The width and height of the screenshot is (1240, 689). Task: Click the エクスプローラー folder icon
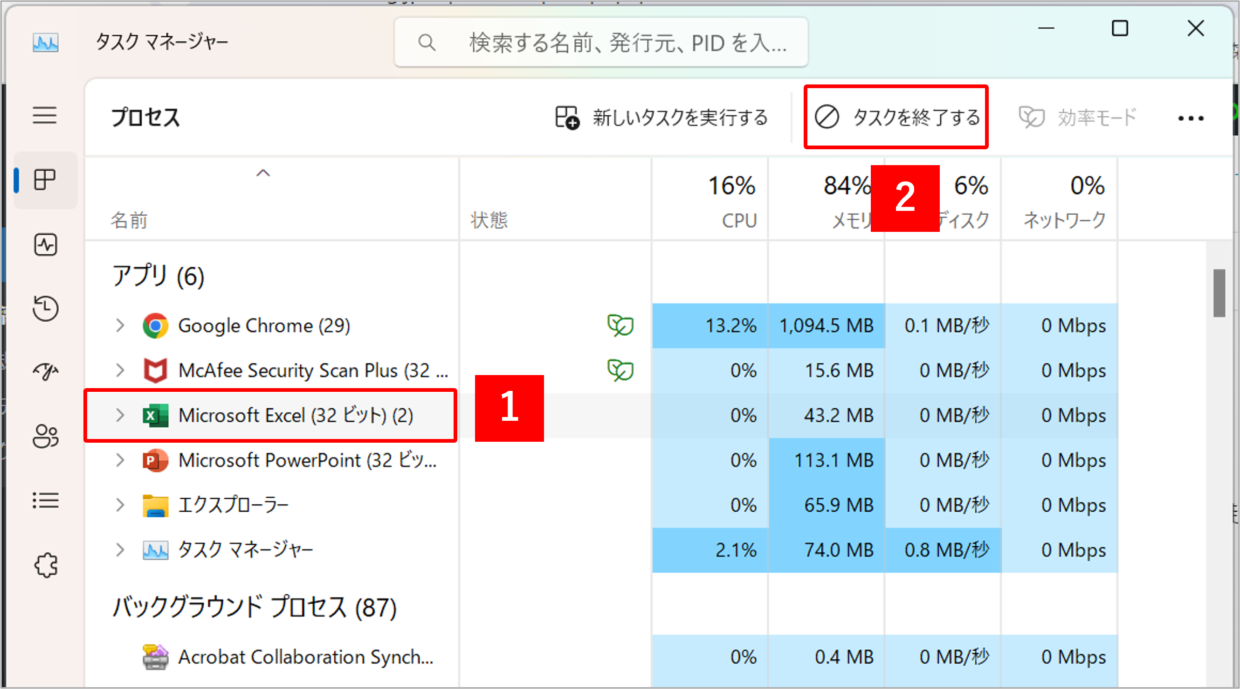click(x=155, y=506)
